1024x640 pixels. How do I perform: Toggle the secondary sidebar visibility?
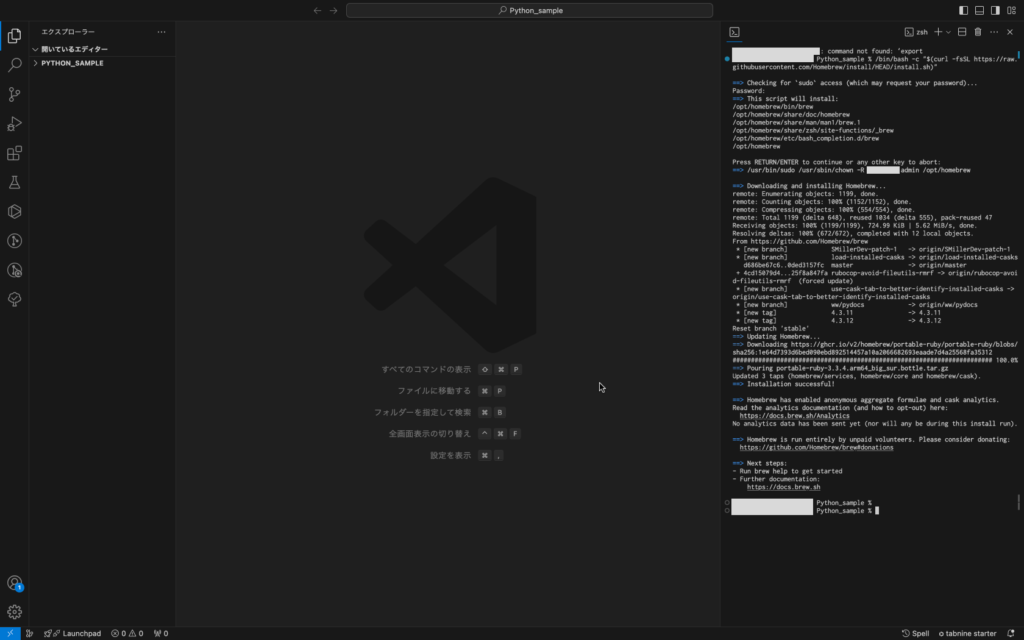tap(995, 10)
